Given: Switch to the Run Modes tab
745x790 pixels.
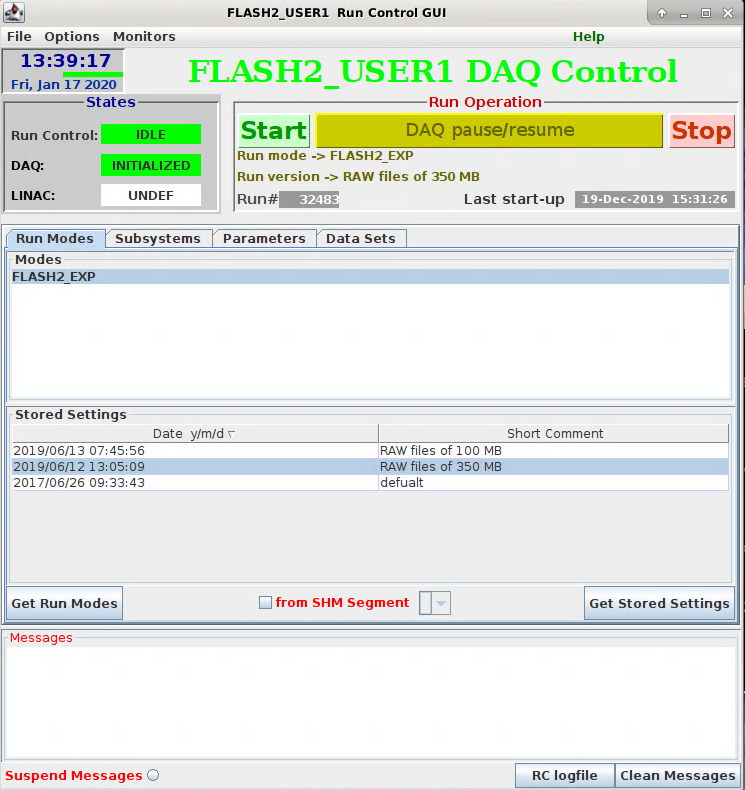Looking at the screenshot, I should (x=55, y=238).
